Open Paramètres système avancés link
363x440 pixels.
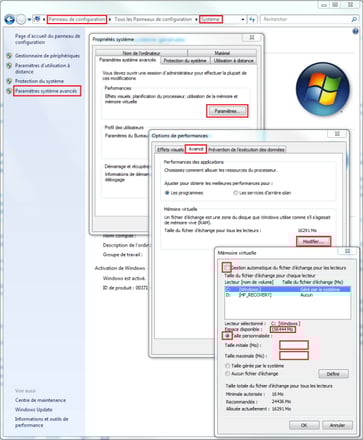coord(46,91)
